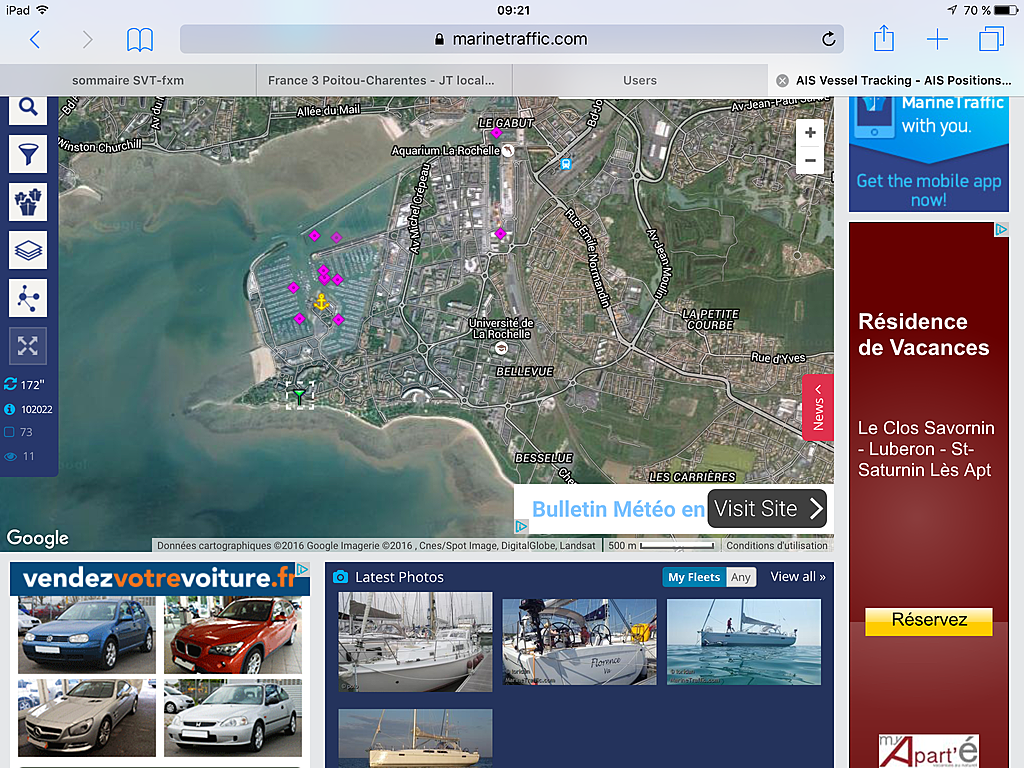Show all Safari tabs overview
The image size is (1024, 768).
(991, 39)
